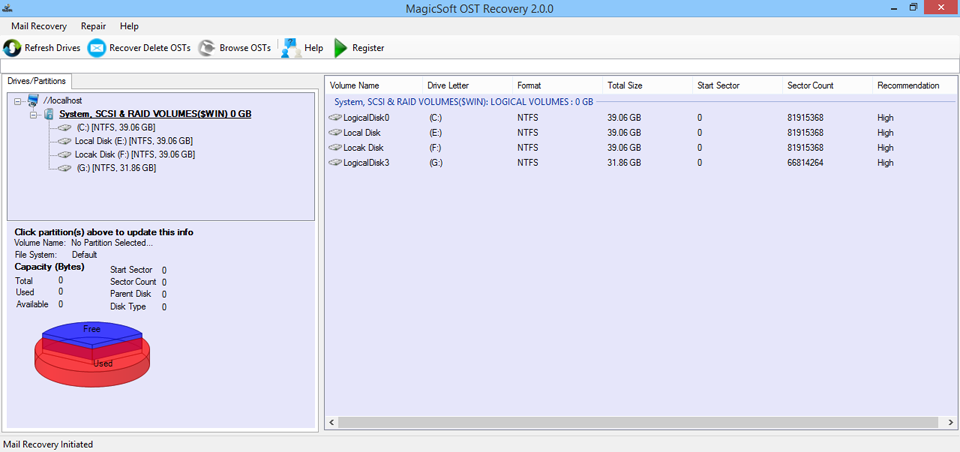
Task: Click the Locak Disk volume name in list
Action: click(364, 148)
